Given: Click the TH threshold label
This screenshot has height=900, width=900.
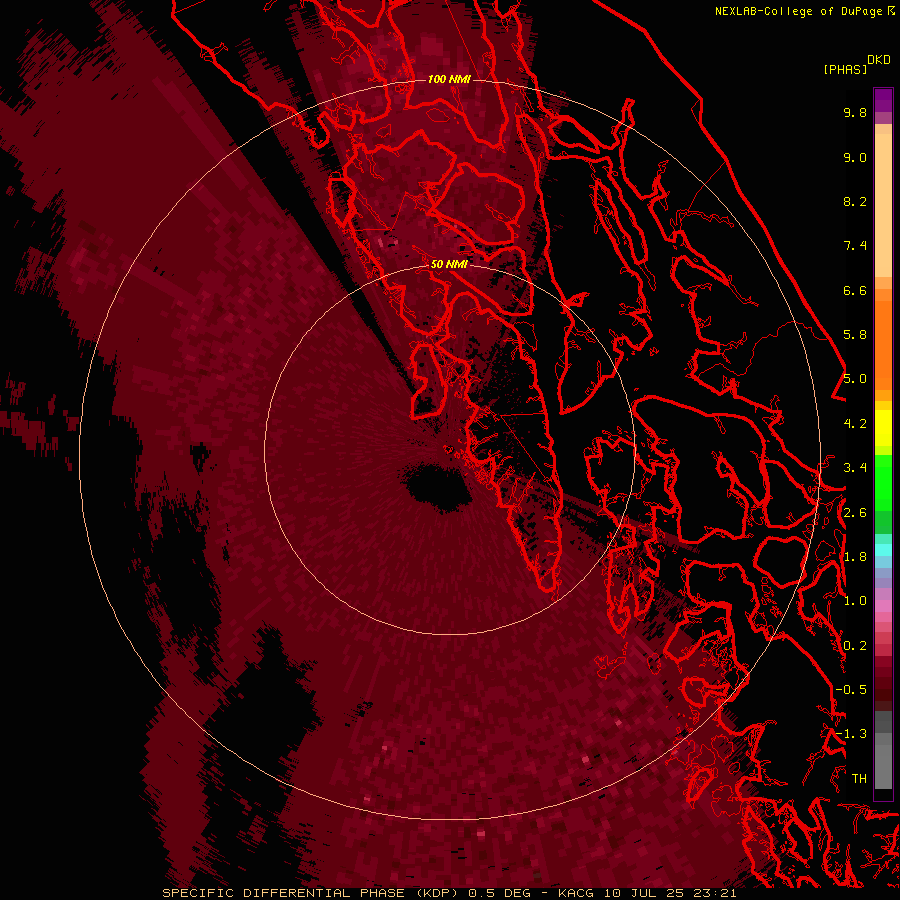Looking at the screenshot, I should click(859, 779).
